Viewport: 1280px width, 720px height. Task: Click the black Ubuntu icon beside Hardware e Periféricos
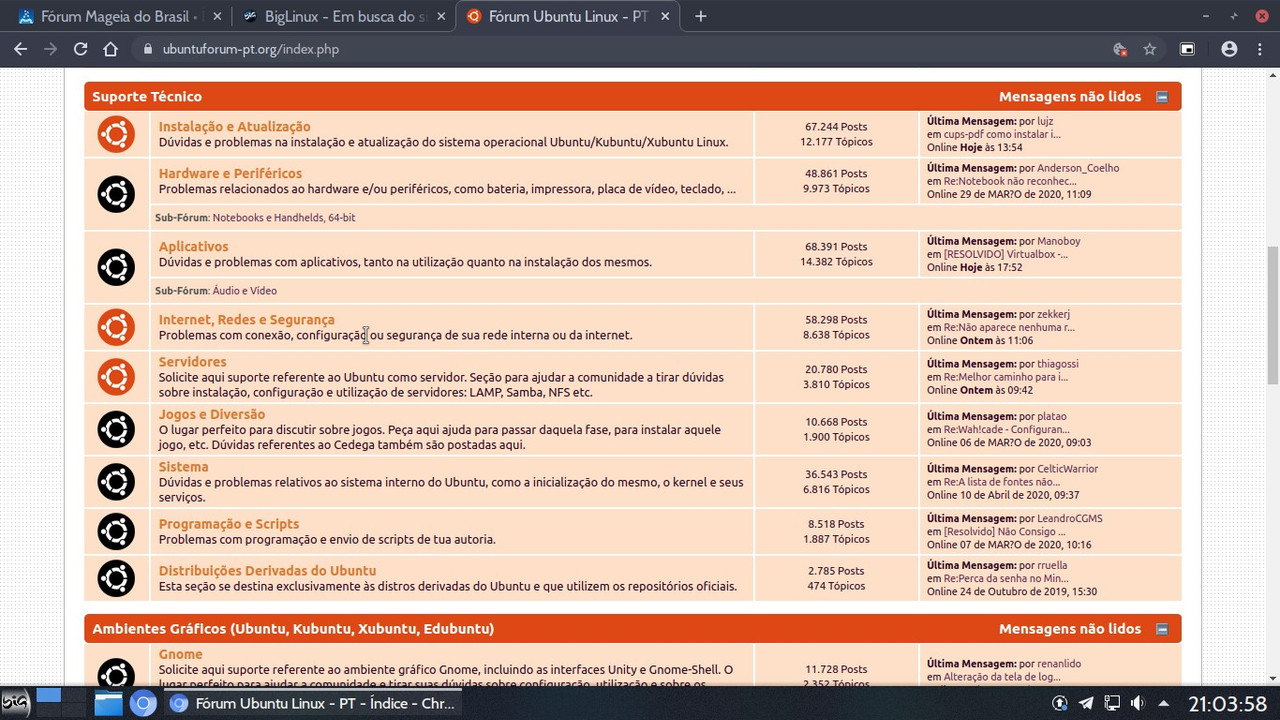click(116, 194)
